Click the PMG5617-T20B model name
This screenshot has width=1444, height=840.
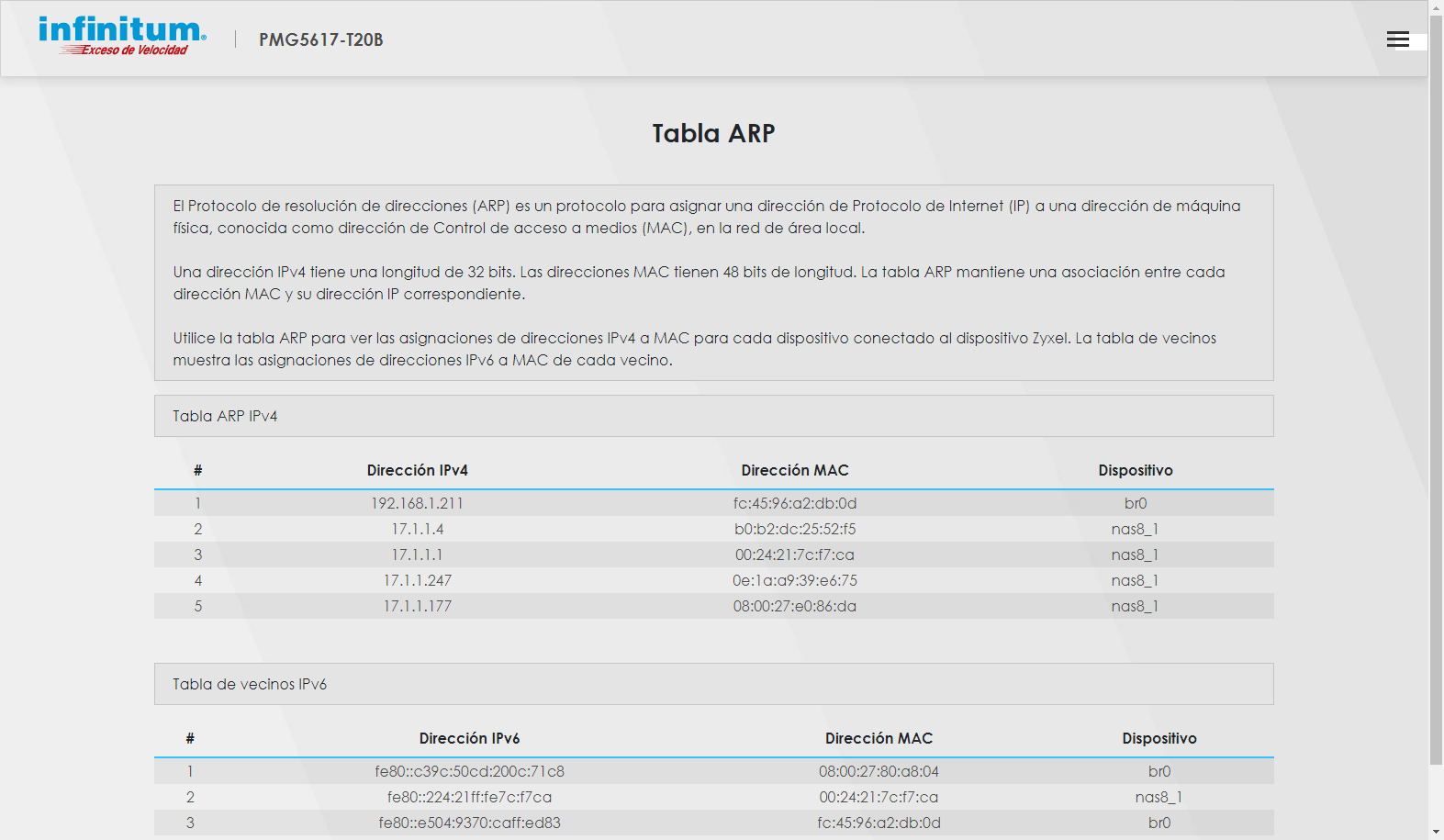[x=320, y=39]
